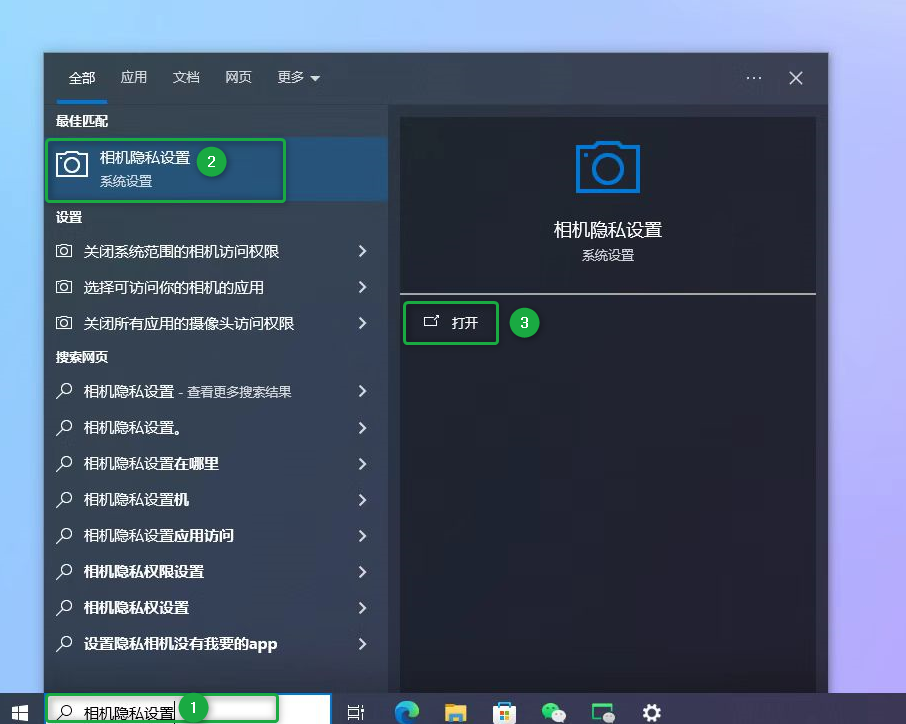Image resolution: width=906 pixels, height=724 pixels.
Task: Open the three-dot options menu
Action: tap(753, 78)
